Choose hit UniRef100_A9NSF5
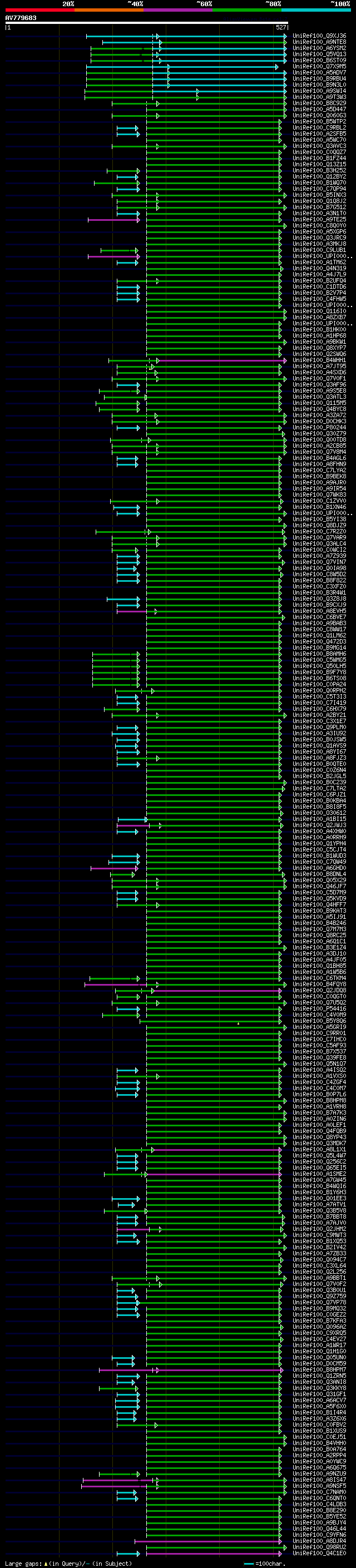The height and width of the screenshot is (1568, 356). 319,1486
